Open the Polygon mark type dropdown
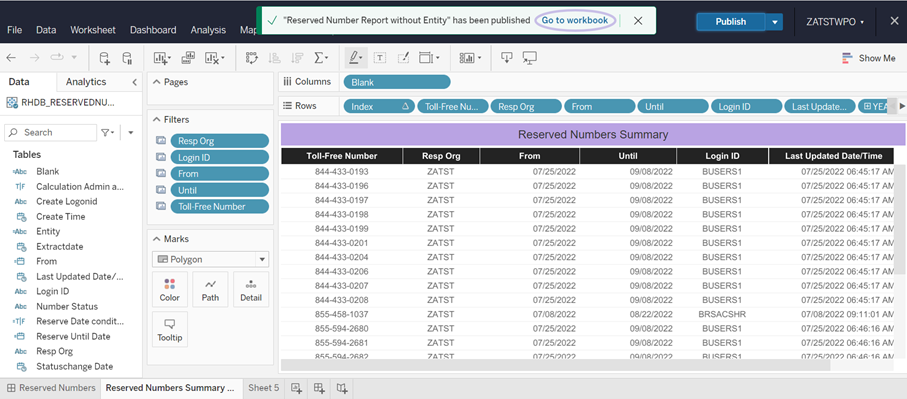This screenshot has width=907, height=399. coord(211,260)
